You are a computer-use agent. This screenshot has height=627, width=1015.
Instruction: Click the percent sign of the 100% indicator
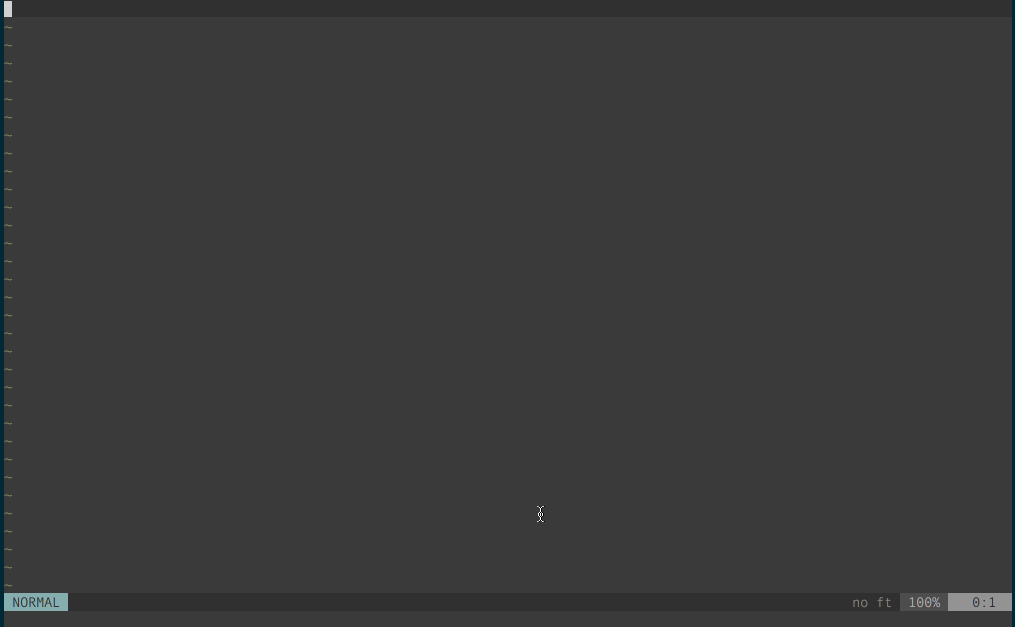936,602
